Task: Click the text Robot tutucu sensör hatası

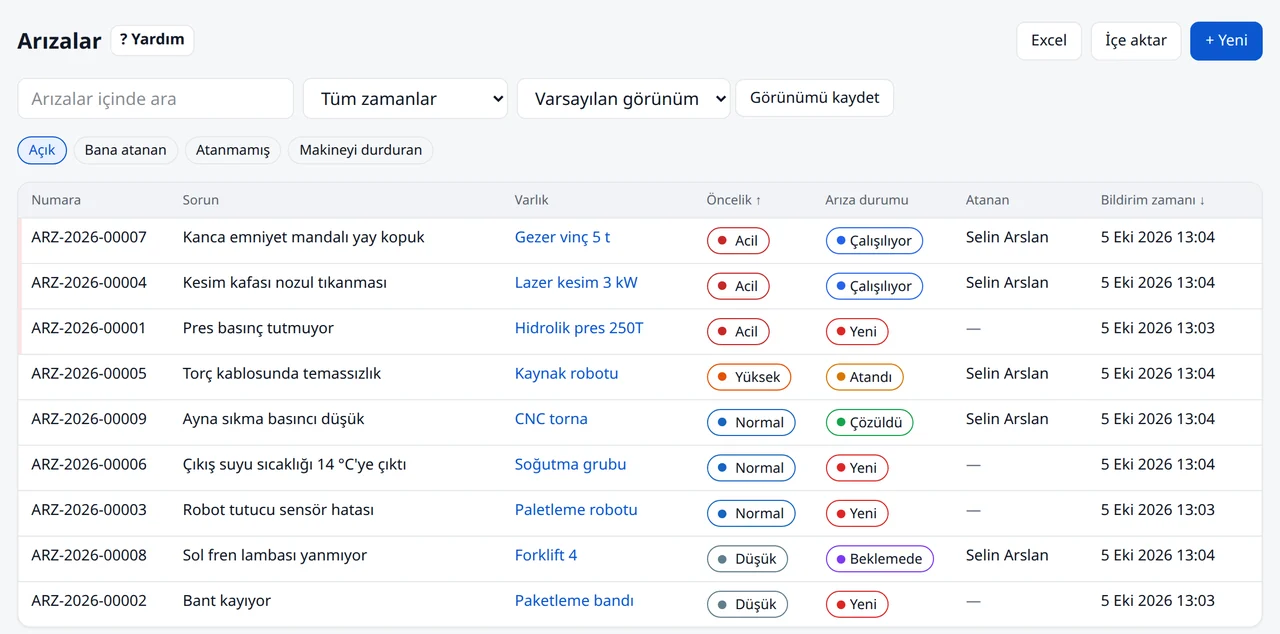Action: [x=278, y=510]
